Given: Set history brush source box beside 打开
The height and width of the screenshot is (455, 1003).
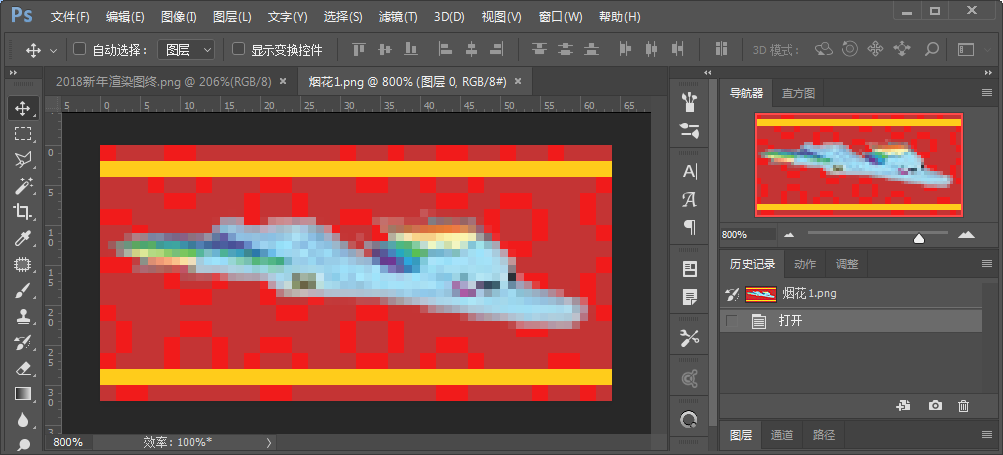Looking at the screenshot, I should coord(732,321).
